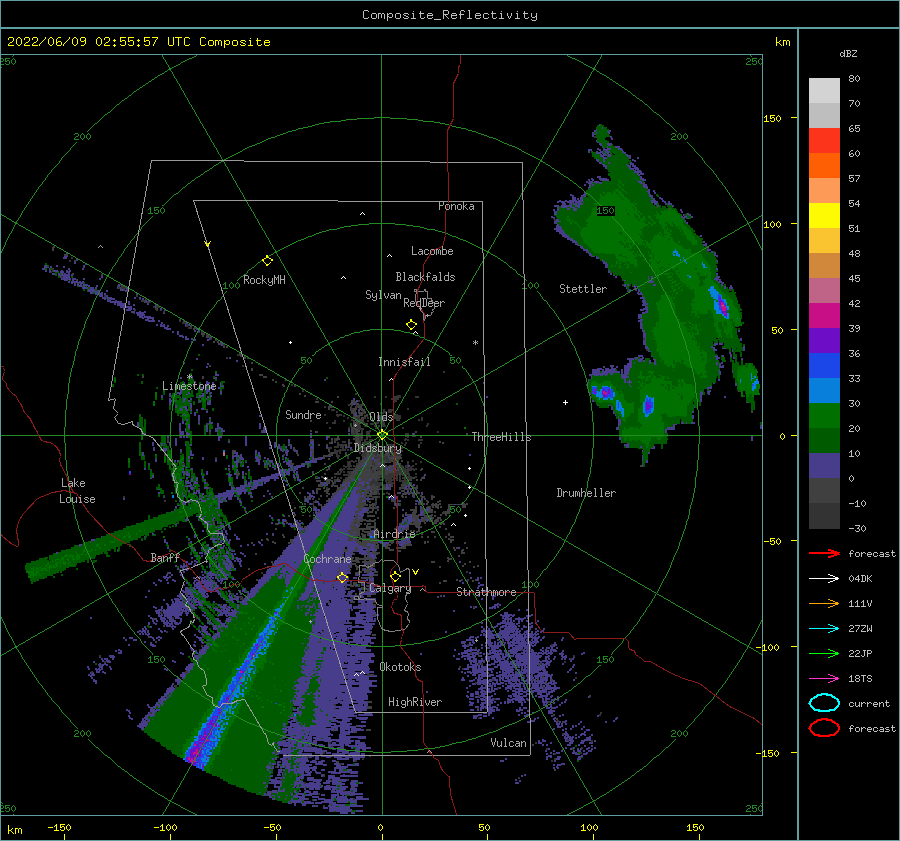Click the Stettler city label
Image resolution: width=900 pixels, height=841 pixels.
point(583,289)
